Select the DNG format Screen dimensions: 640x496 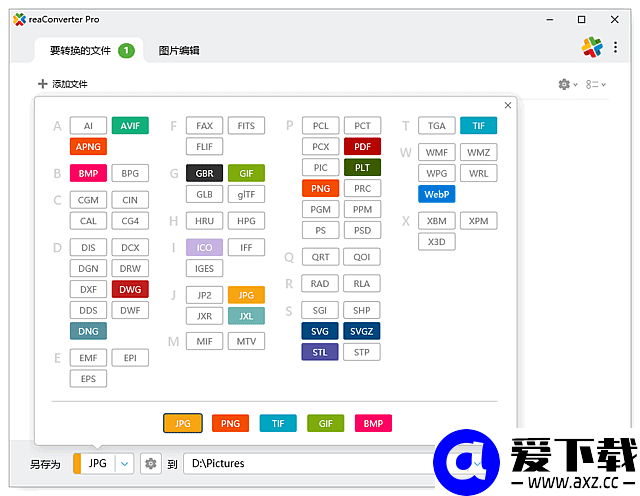pyautogui.click(x=88, y=331)
